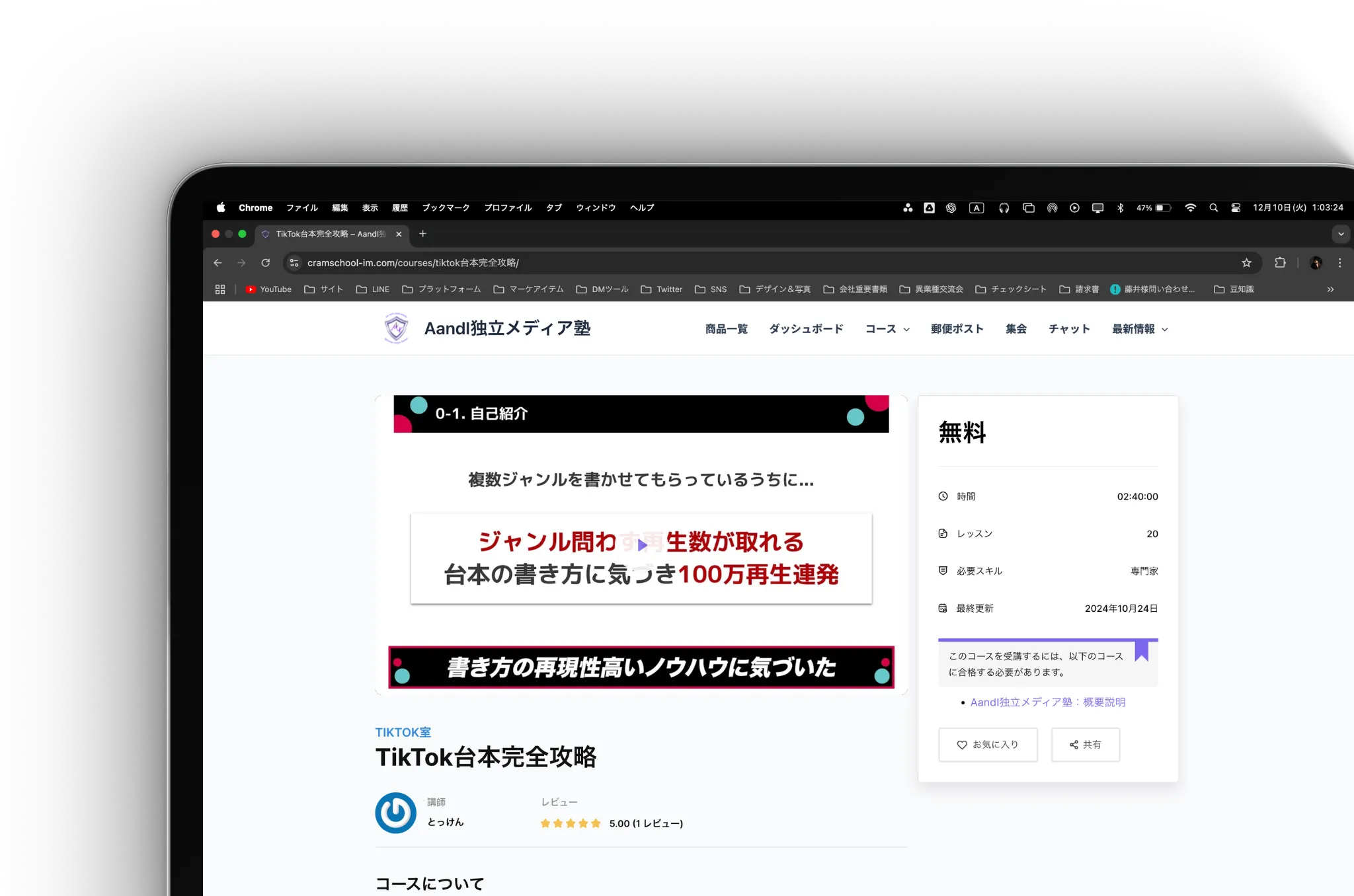Click the battery 47% indicator
The image size is (1354, 896).
pyautogui.click(x=1154, y=207)
